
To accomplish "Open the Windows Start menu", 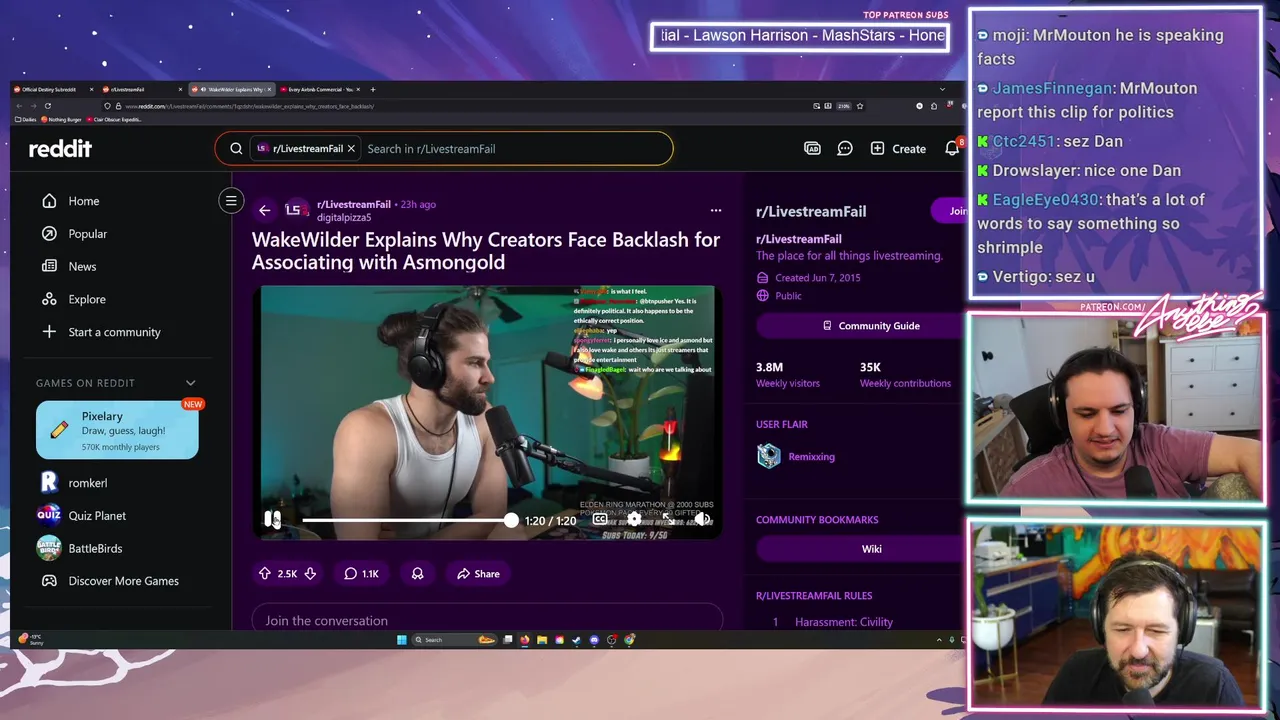I will pyautogui.click(x=402, y=640).
